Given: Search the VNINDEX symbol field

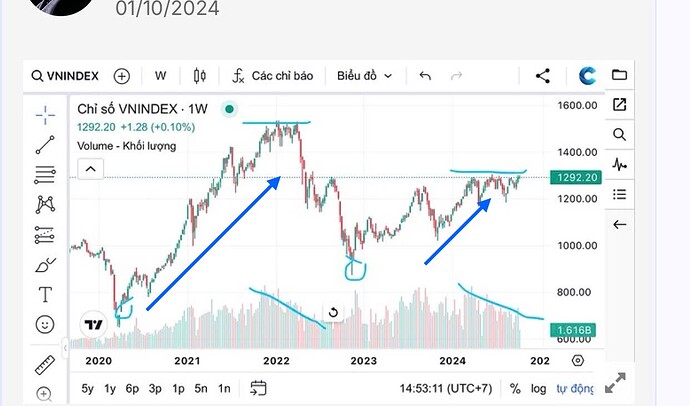Looking at the screenshot, I should 68,75.
